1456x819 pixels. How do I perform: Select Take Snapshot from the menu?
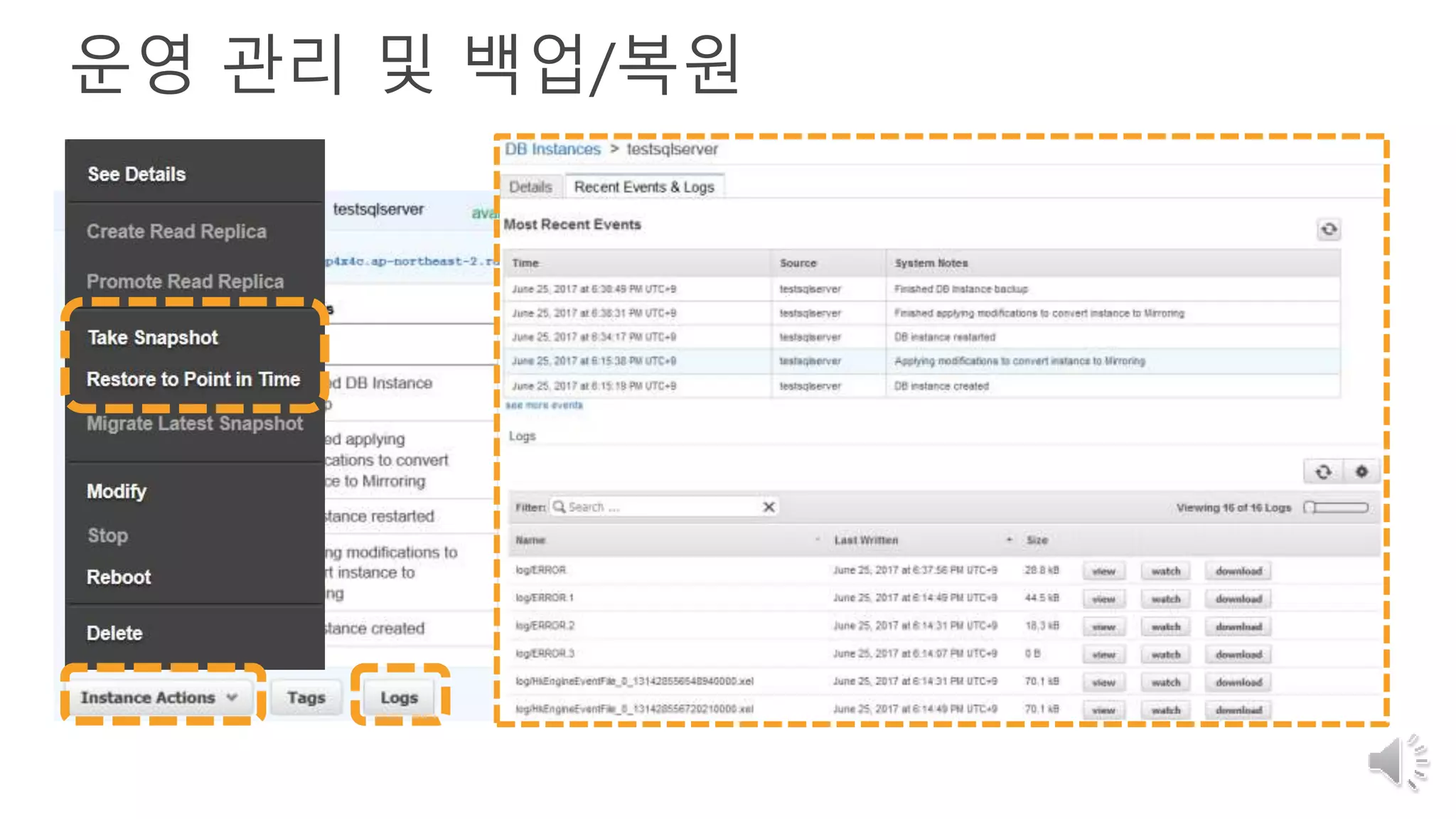(x=153, y=338)
